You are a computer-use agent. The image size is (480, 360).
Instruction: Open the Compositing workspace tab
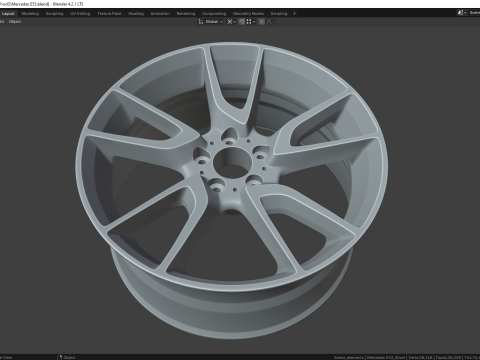pos(214,14)
